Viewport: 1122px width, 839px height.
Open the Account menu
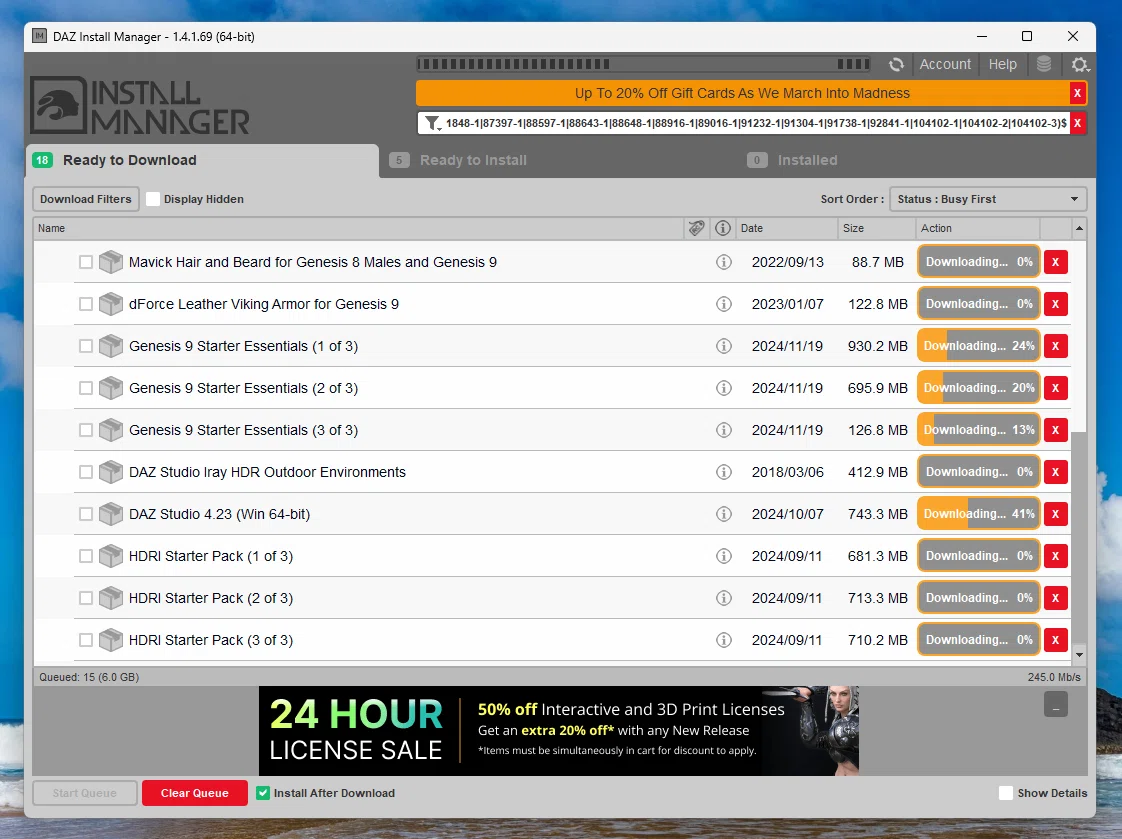(x=945, y=64)
